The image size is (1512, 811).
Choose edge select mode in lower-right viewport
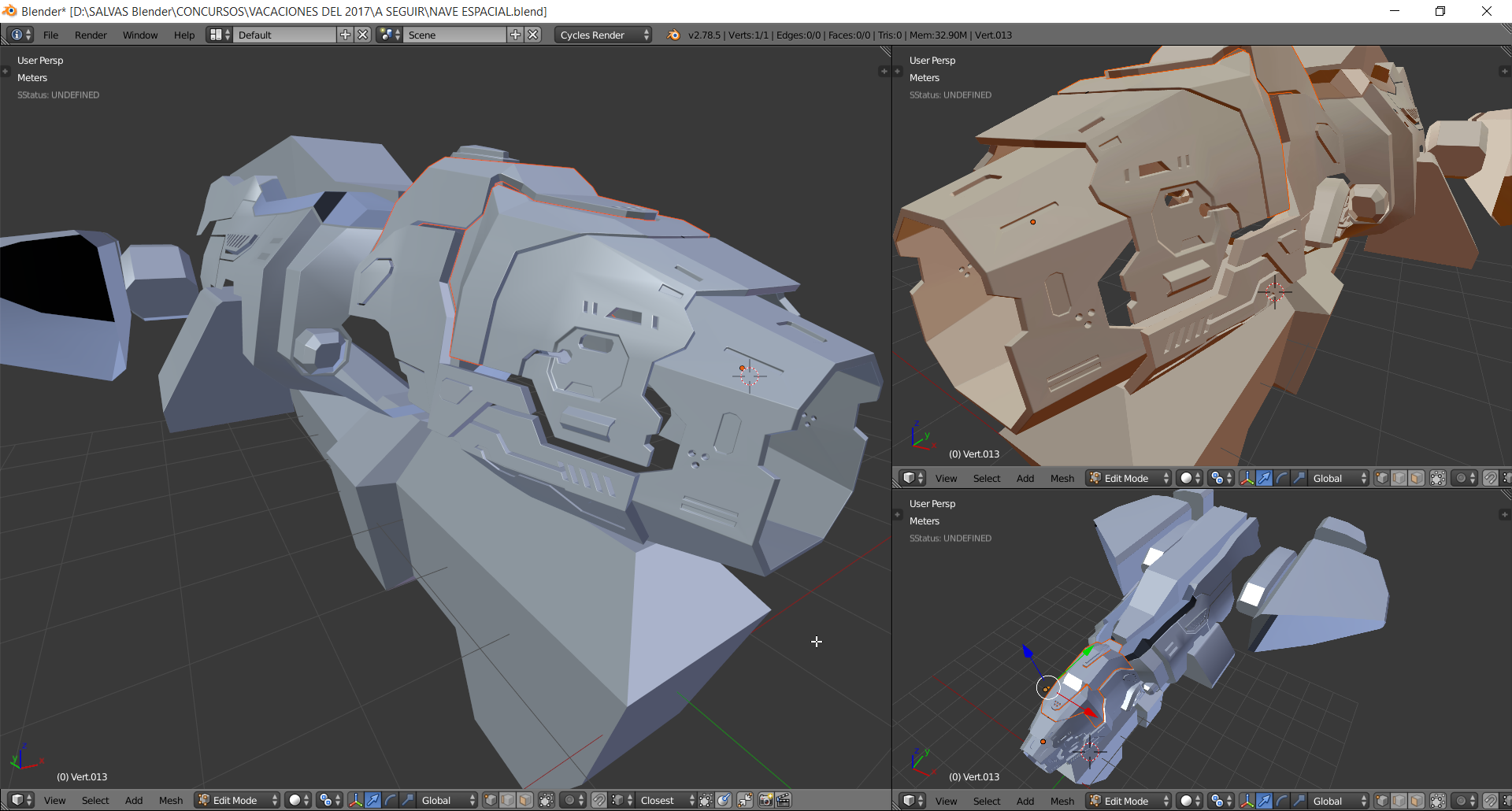tap(1399, 801)
